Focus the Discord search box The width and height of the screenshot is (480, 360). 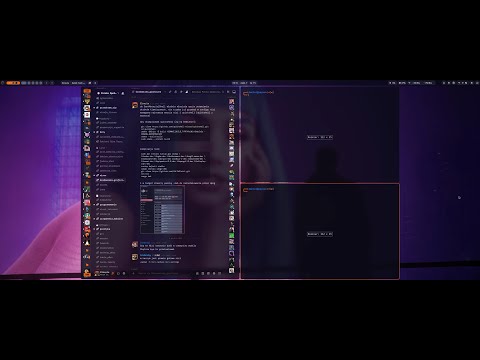(x=208, y=92)
